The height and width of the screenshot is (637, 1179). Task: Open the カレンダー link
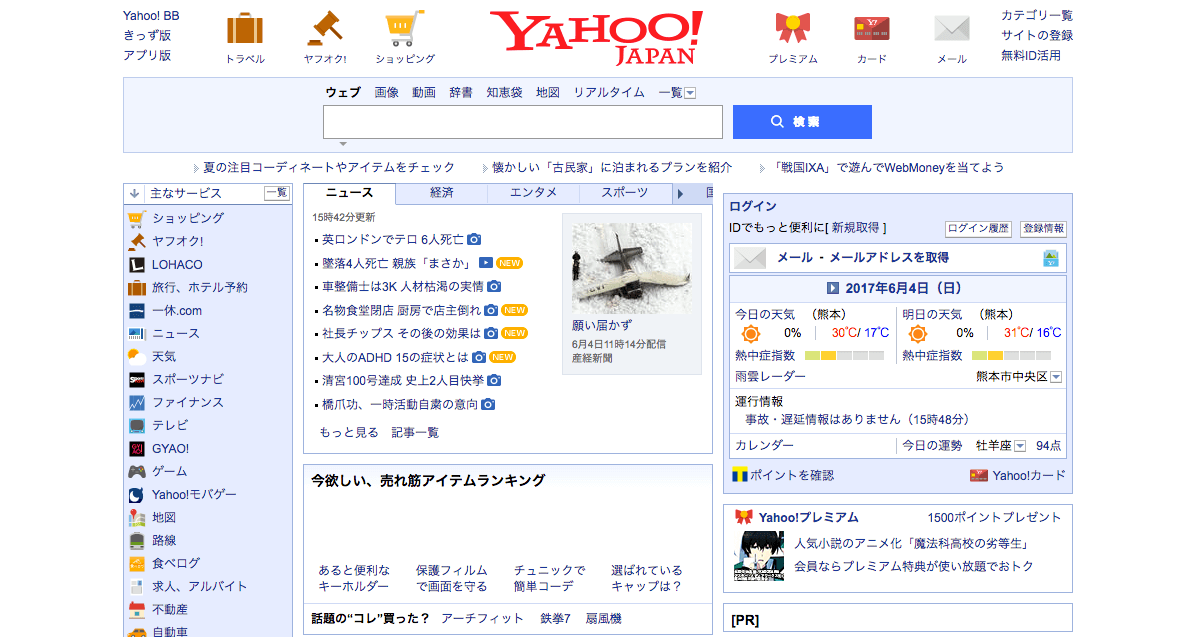click(764, 445)
